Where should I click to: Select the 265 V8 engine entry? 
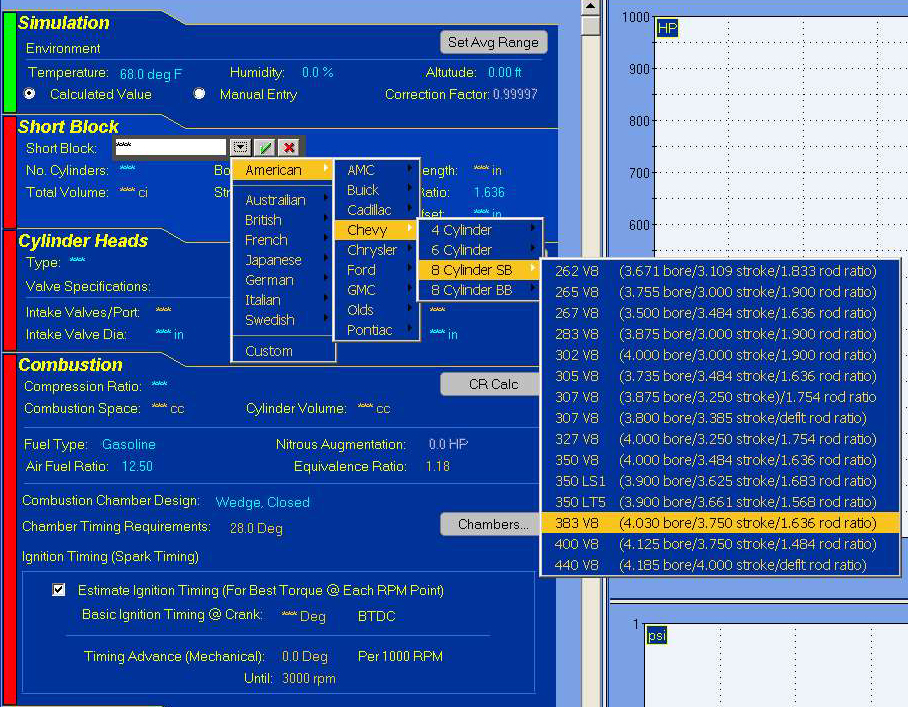pyautogui.click(x=720, y=292)
